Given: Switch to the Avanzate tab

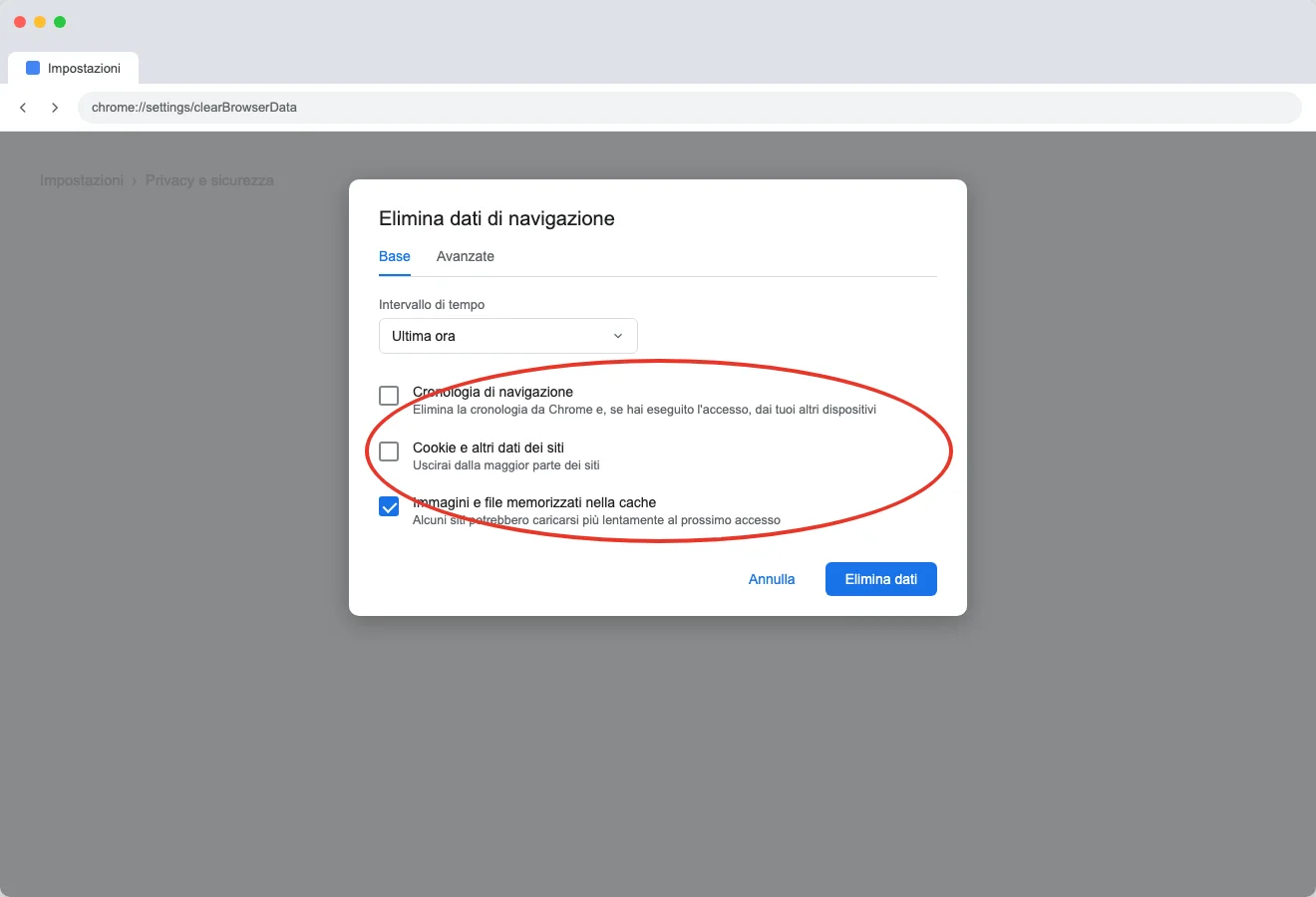Looking at the screenshot, I should point(466,256).
